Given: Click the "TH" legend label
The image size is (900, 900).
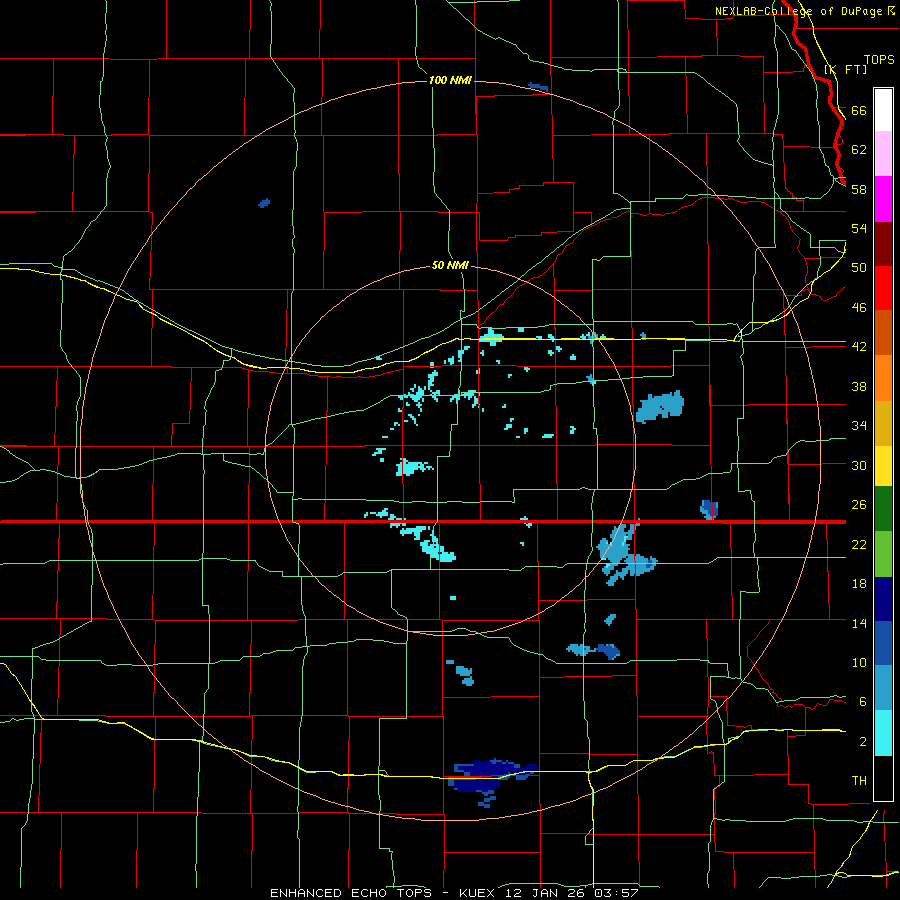Looking at the screenshot, I should pos(859,781).
